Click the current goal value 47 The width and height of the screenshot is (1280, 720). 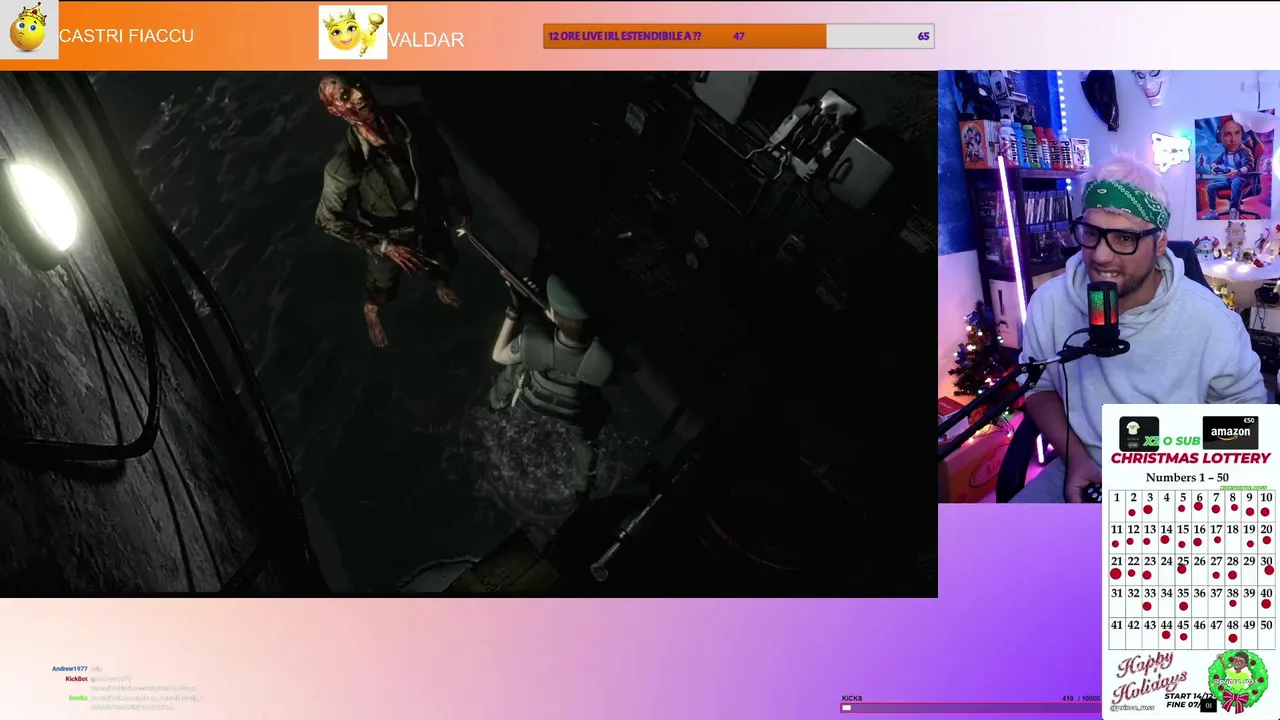click(x=738, y=36)
